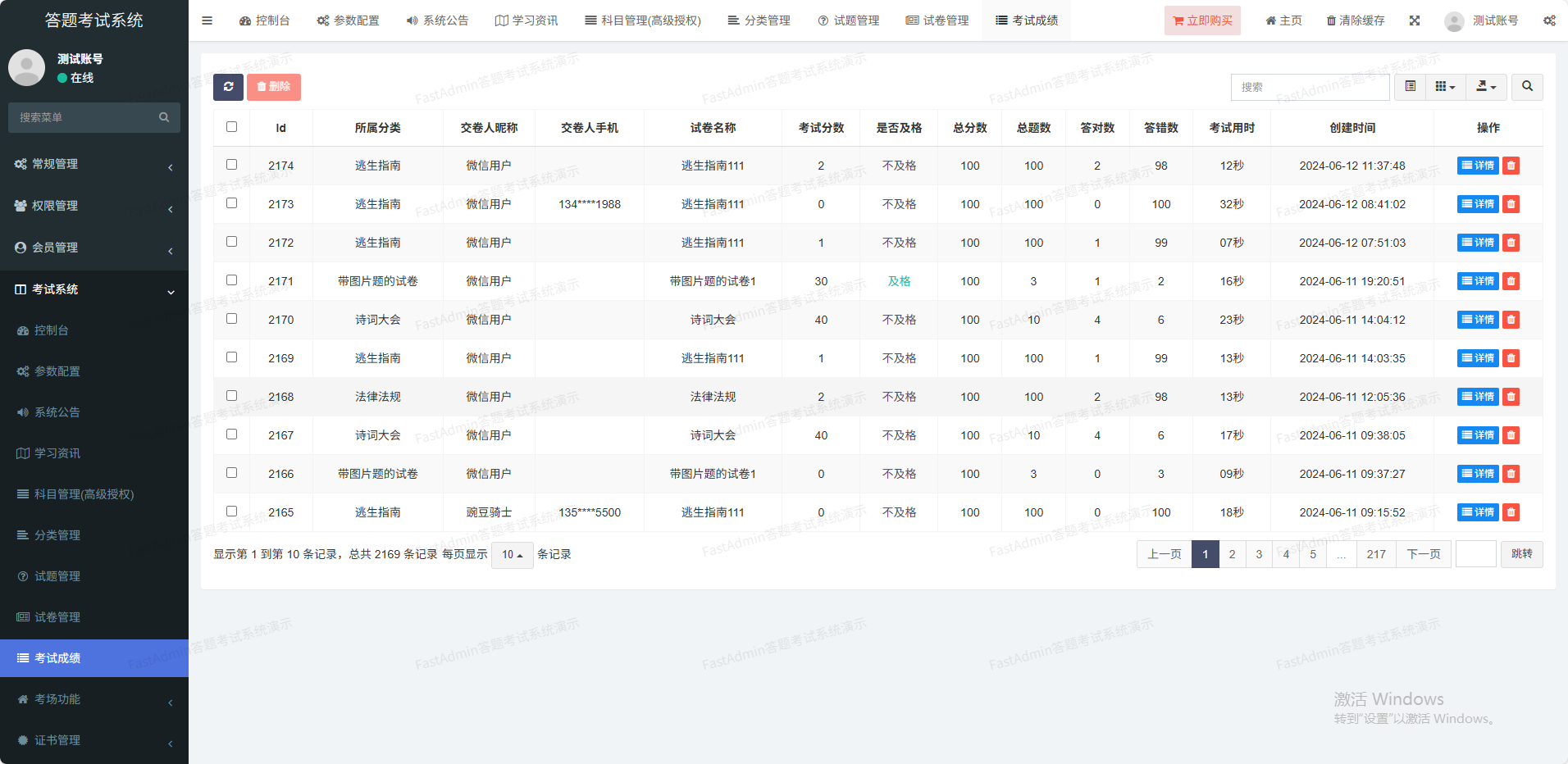Switch to the 试卷管理 top tab
The height and width of the screenshot is (764, 1568).
coord(937,20)
